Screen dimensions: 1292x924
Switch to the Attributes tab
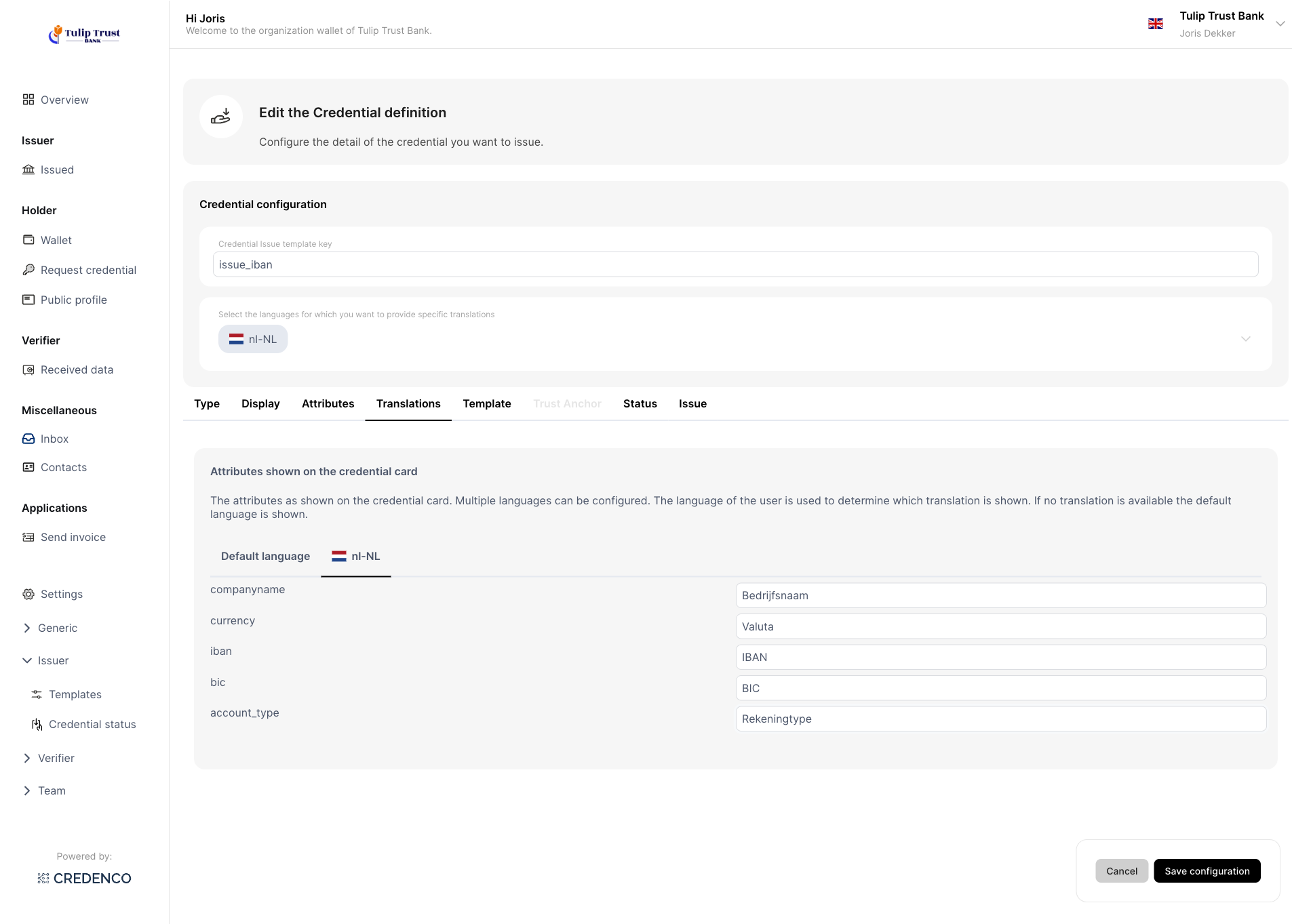(328, 403)
